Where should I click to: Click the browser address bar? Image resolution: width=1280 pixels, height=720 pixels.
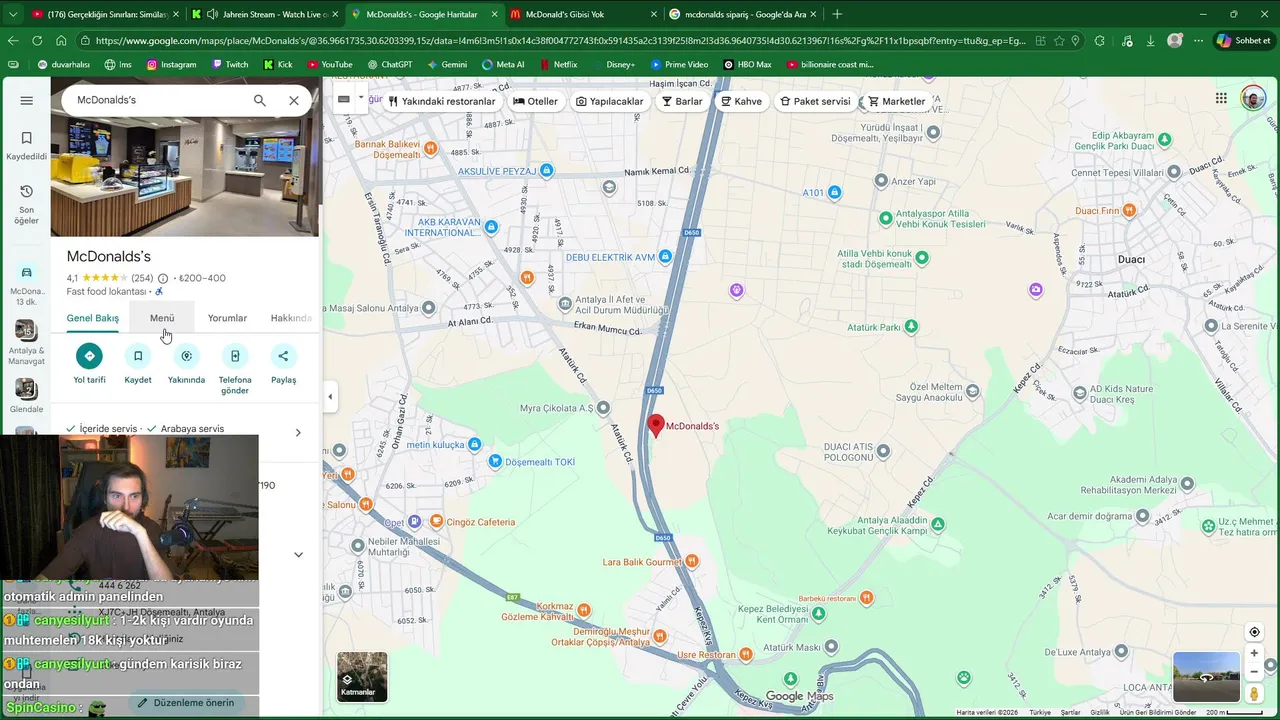[560, 41]
